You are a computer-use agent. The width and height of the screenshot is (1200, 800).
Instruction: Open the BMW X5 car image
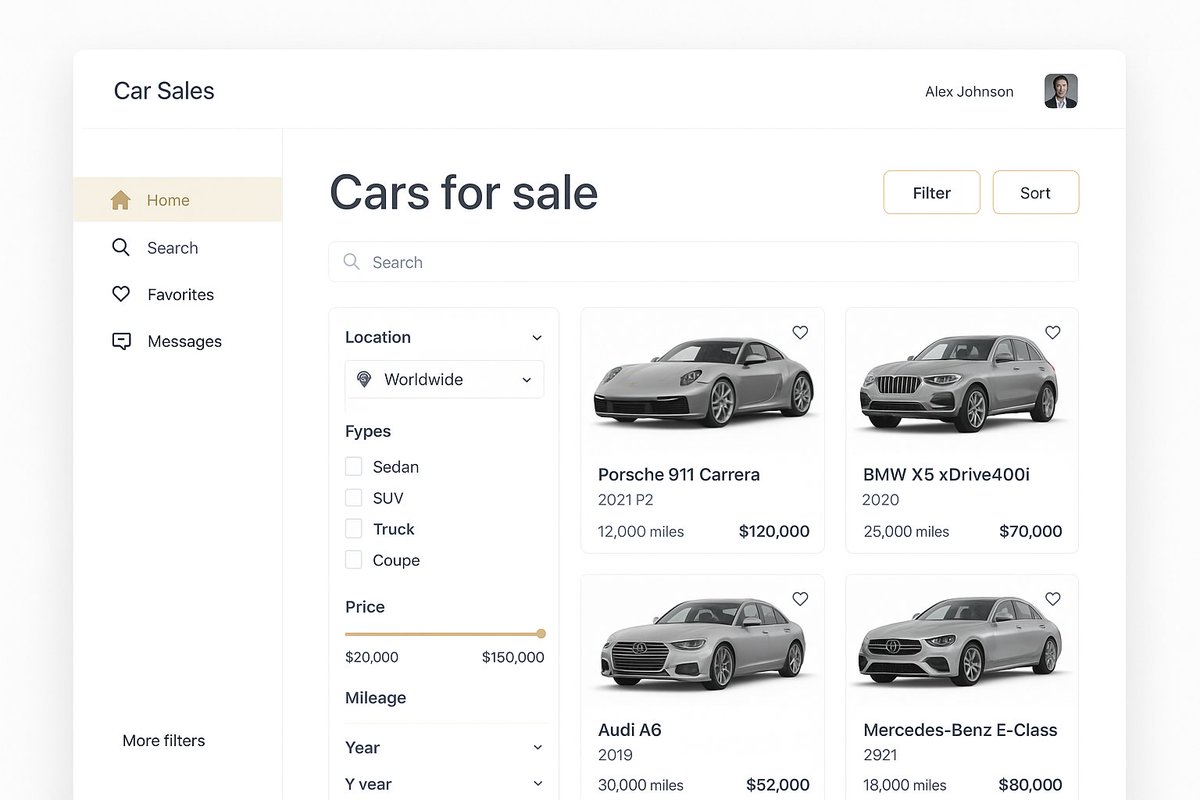tap(958, 382)
